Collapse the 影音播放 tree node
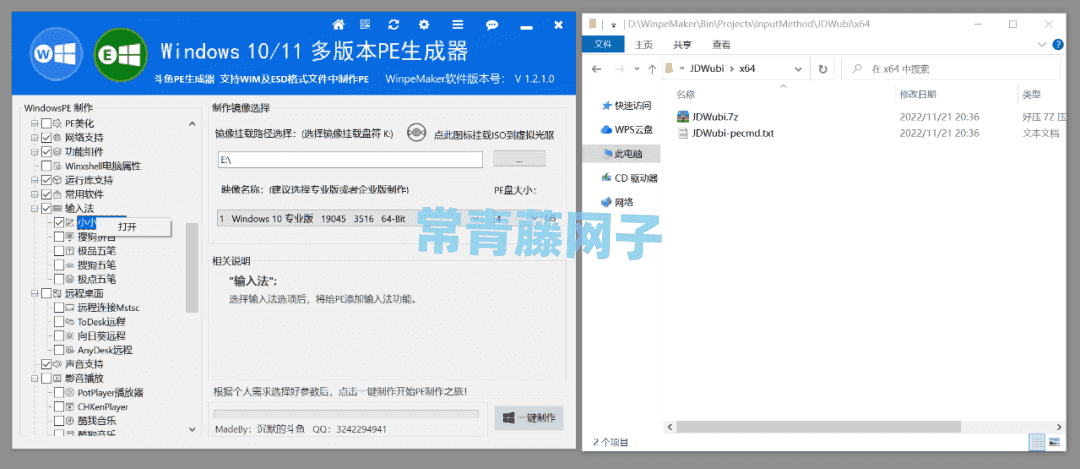The width and height of the screenshot is (1080, 469). tap(34, 378)
